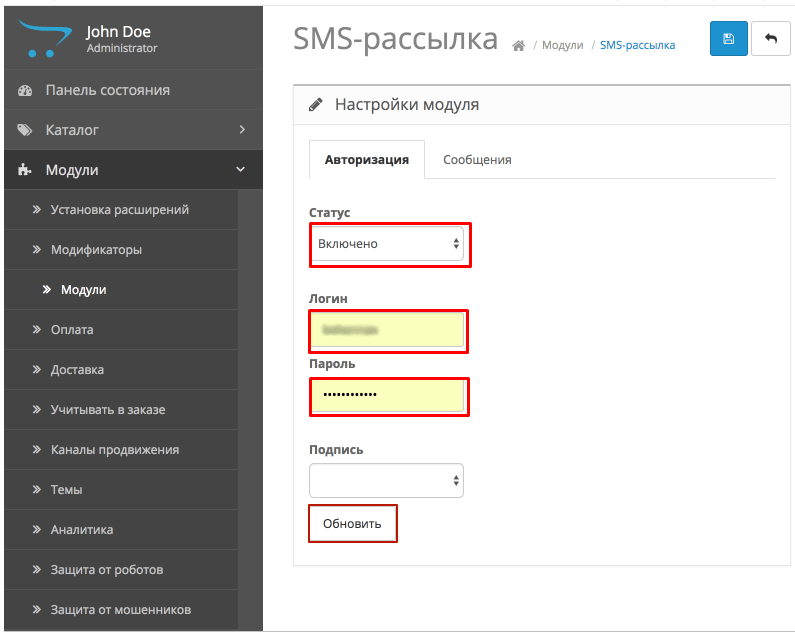Click the back arrow button
The width and height of the screenshot is (795, 636).
click(771, 39)
